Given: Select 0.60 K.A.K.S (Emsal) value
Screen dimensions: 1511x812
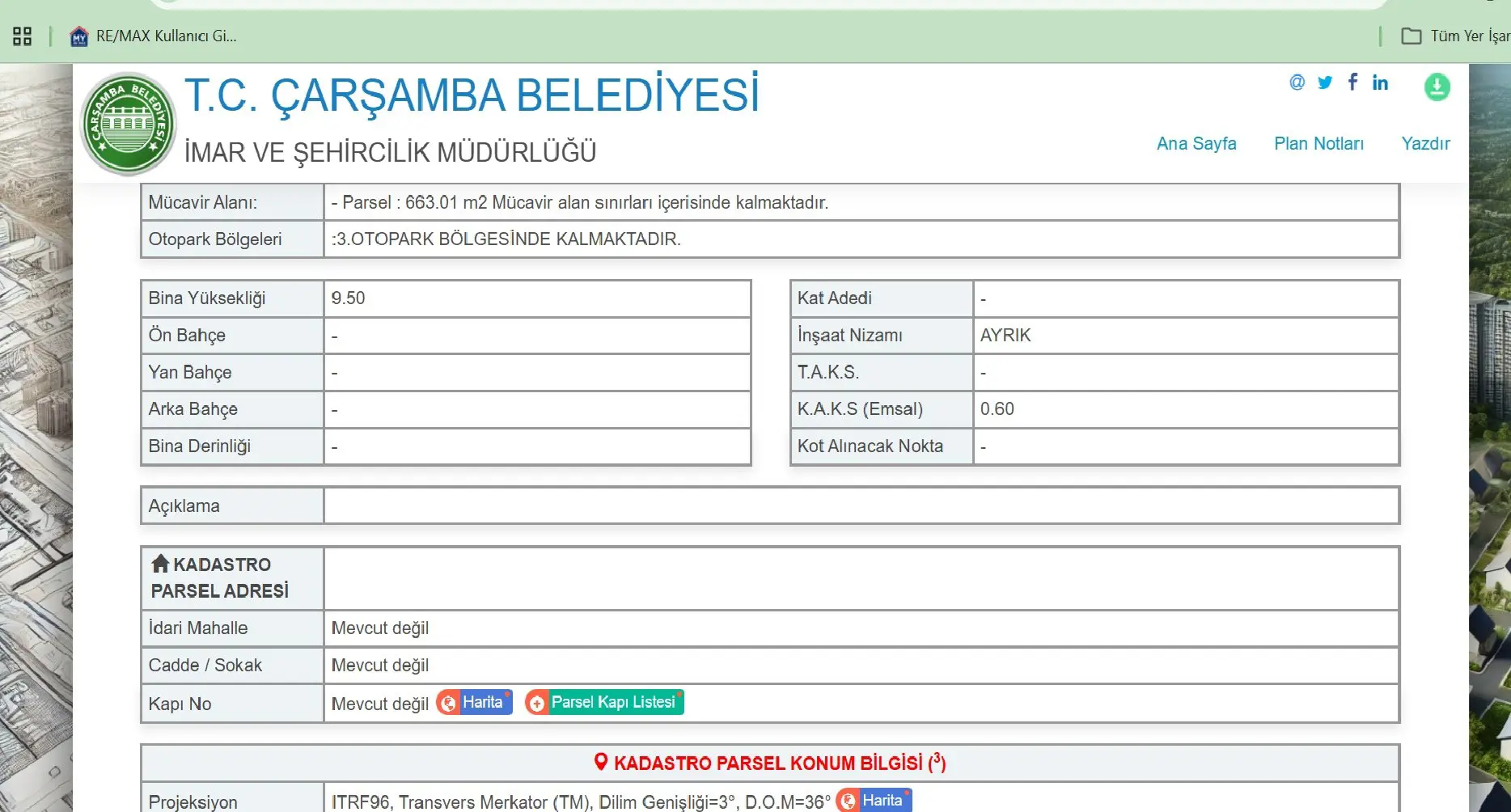Looking at the screenshot, I should pyautogui.click(x=997, y=409).
